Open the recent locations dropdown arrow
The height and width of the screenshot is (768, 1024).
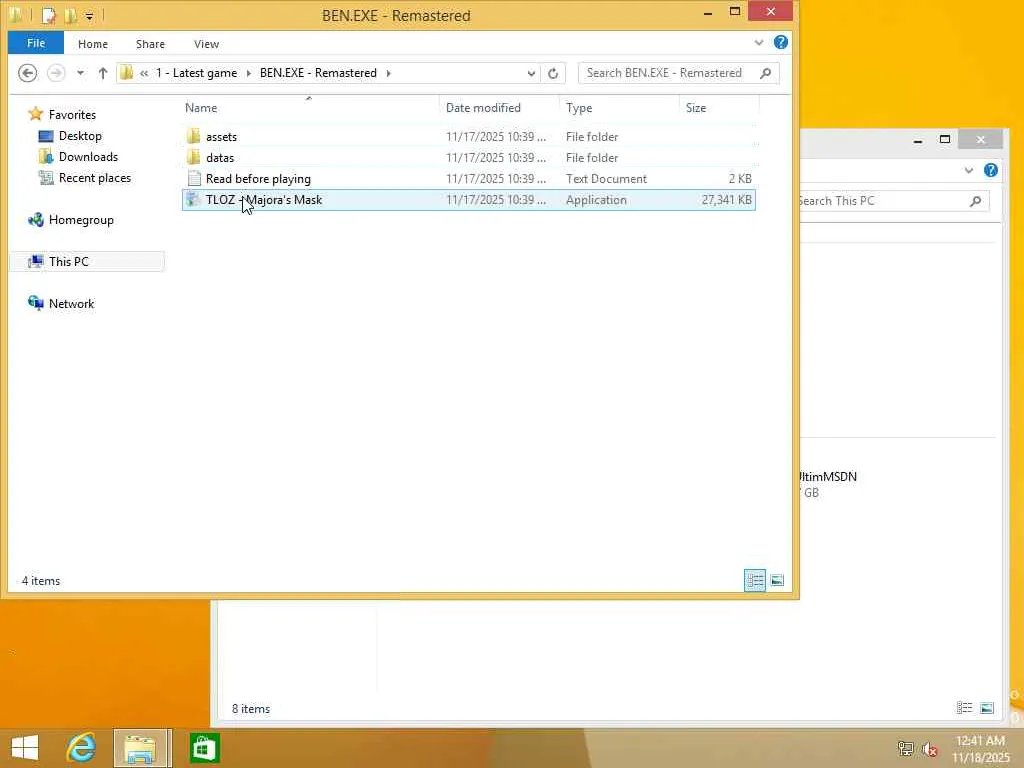point(80,73)
